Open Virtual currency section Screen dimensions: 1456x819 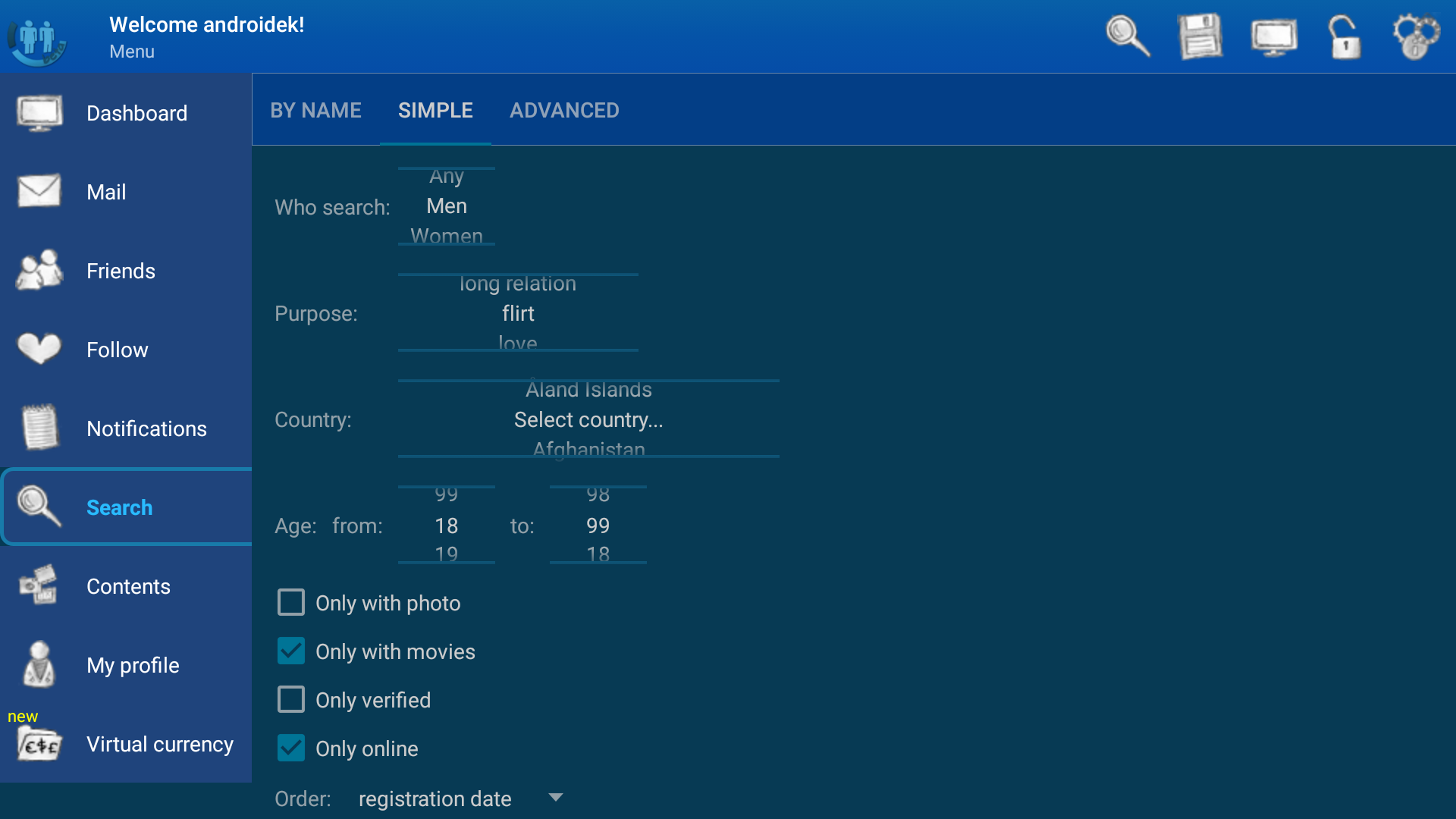click(x=159, y=744)
